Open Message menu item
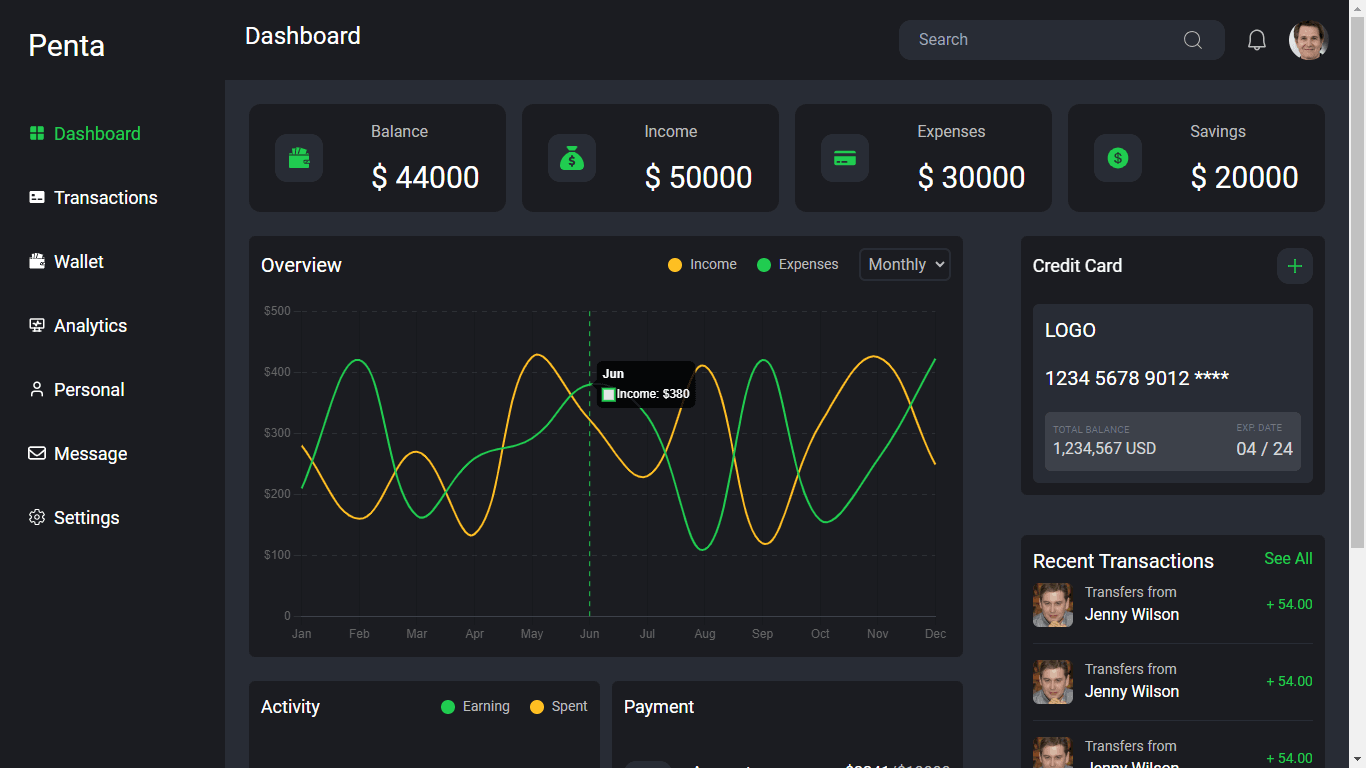 [91, 453]
